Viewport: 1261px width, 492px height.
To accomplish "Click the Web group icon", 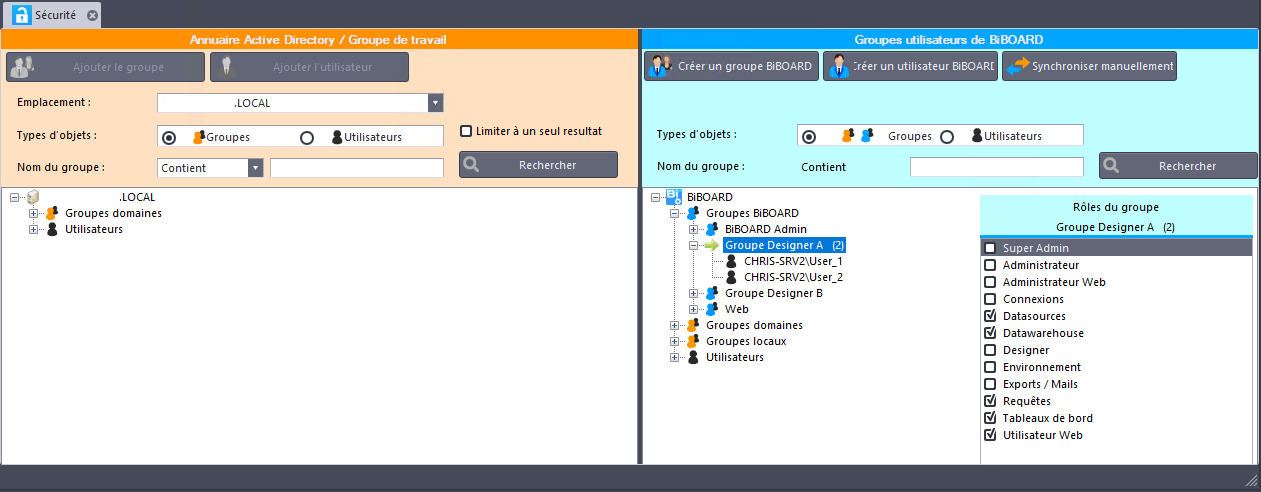I will pos(712,309).
